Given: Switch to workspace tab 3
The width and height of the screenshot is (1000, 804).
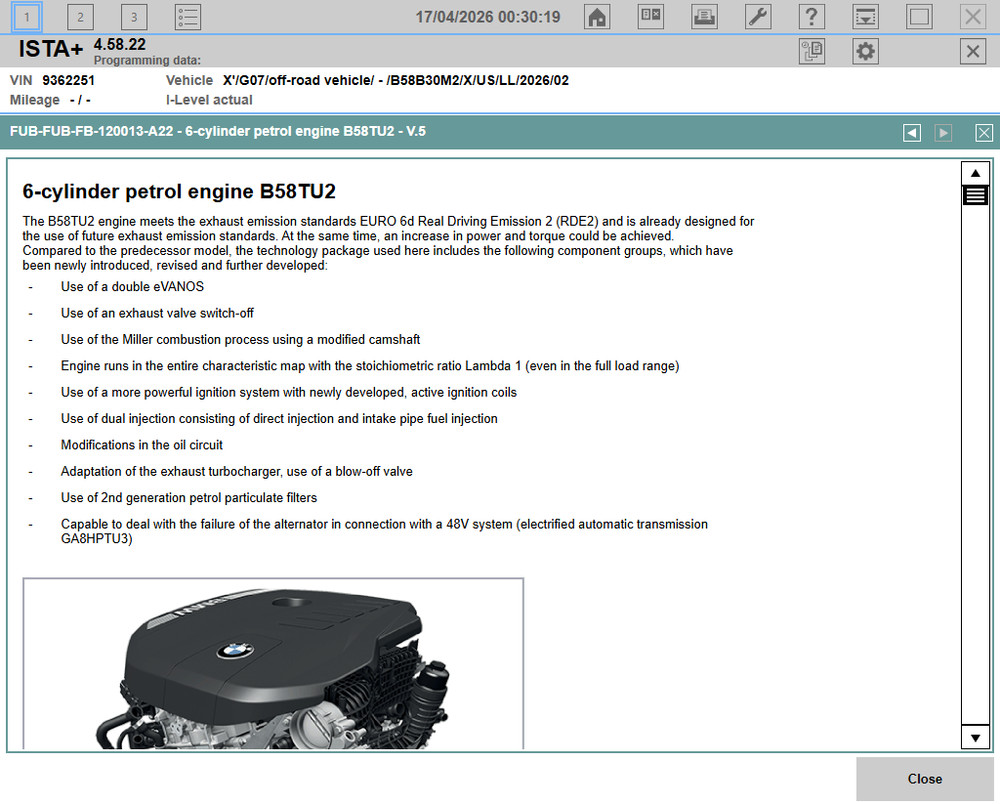Looking at the screenshot, I should click(133, 16).
